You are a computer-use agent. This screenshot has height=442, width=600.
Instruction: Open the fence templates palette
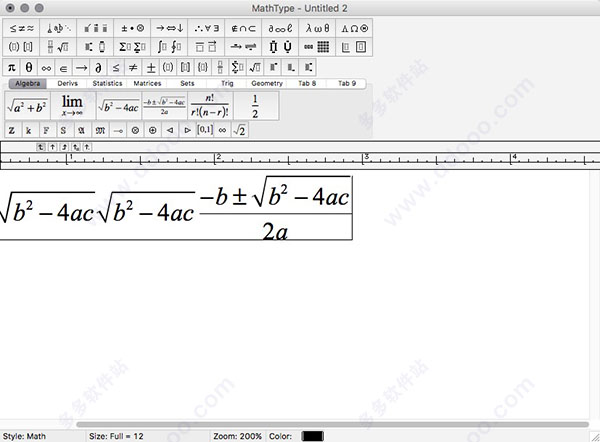[21, 47]
